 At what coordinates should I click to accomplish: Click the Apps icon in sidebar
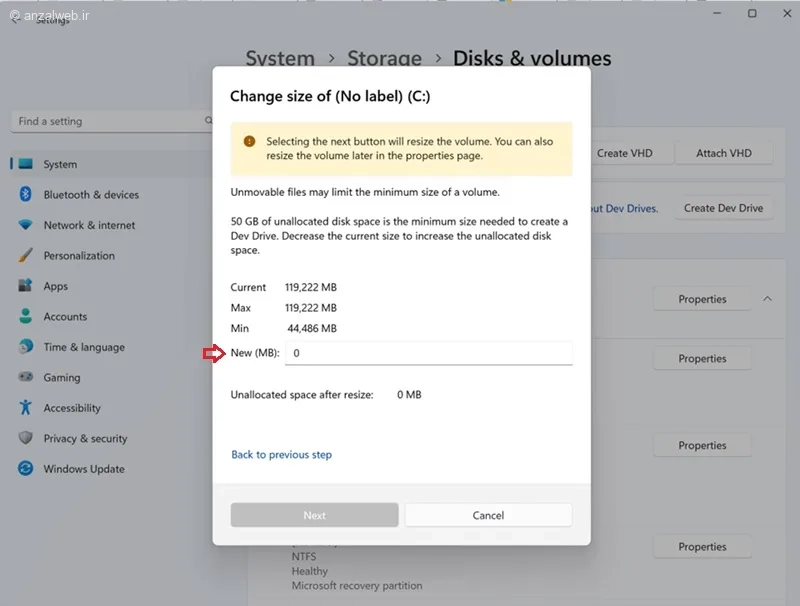pyautogui.click(x=26, y=285)
